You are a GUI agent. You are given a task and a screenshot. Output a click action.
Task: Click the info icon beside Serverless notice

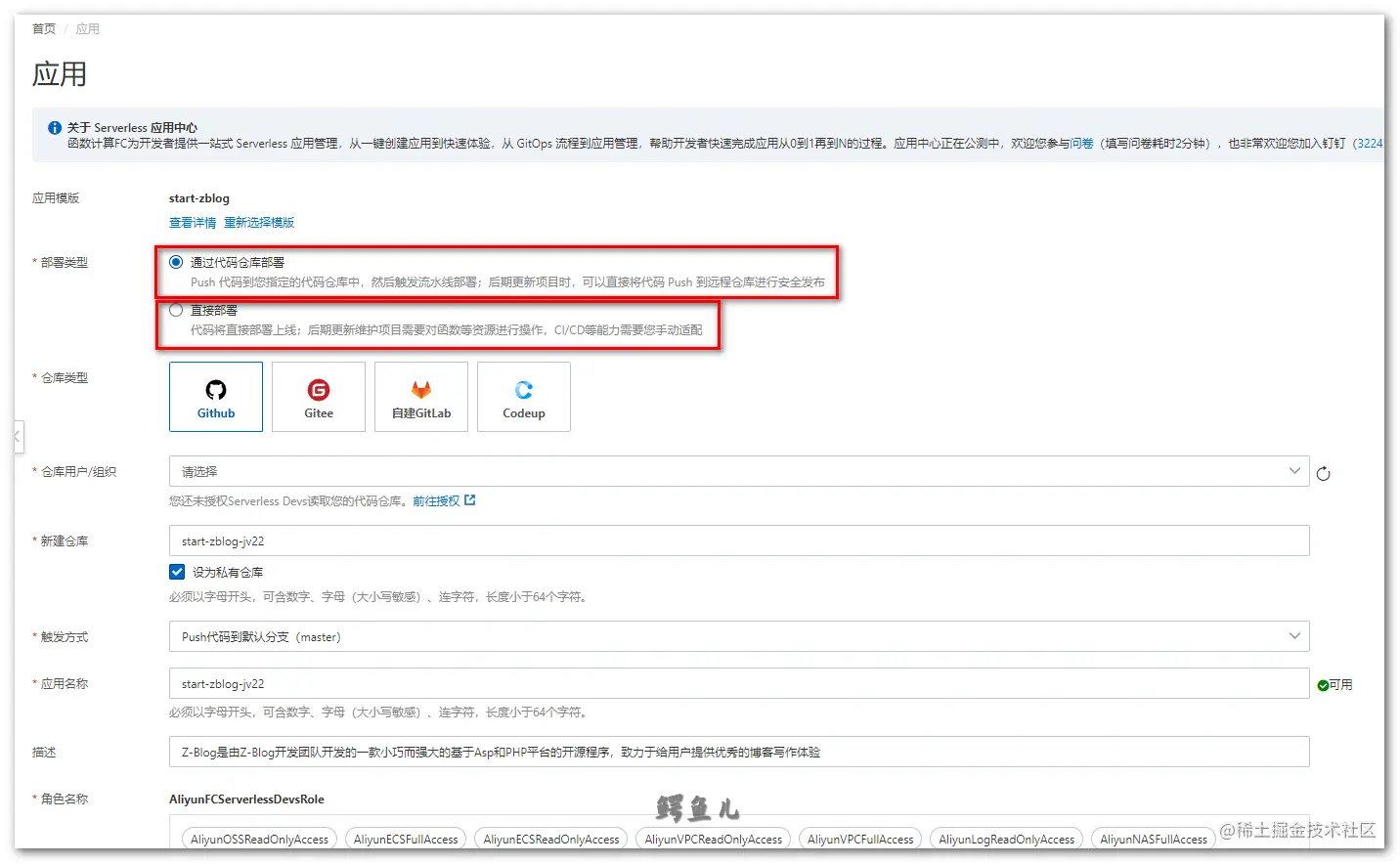[x=55, y=128]
